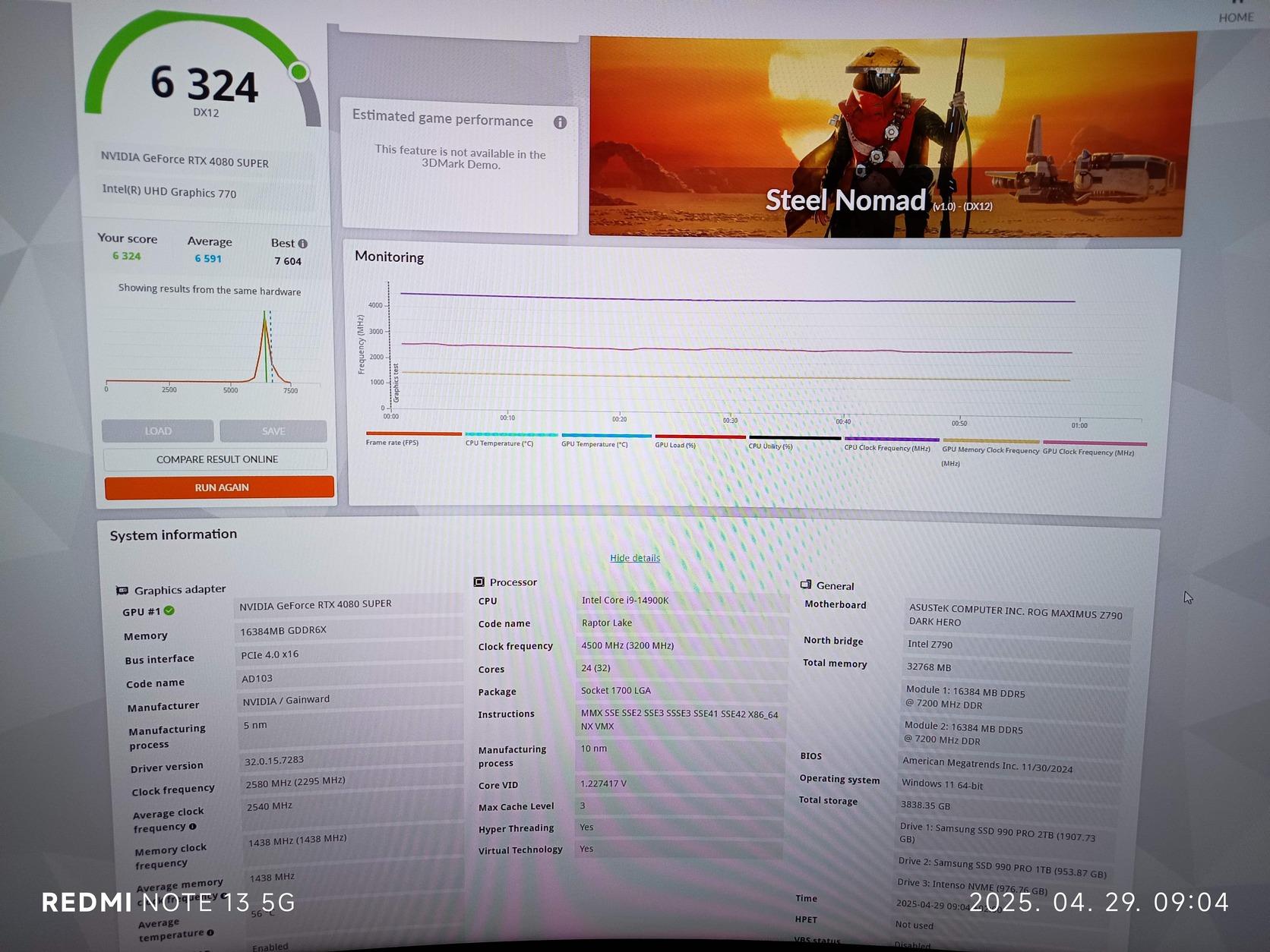Viewport: 1270px width, 952px height.
Task: Click the LOAD button
Action: pyautogui.click(x=158, y=431)
